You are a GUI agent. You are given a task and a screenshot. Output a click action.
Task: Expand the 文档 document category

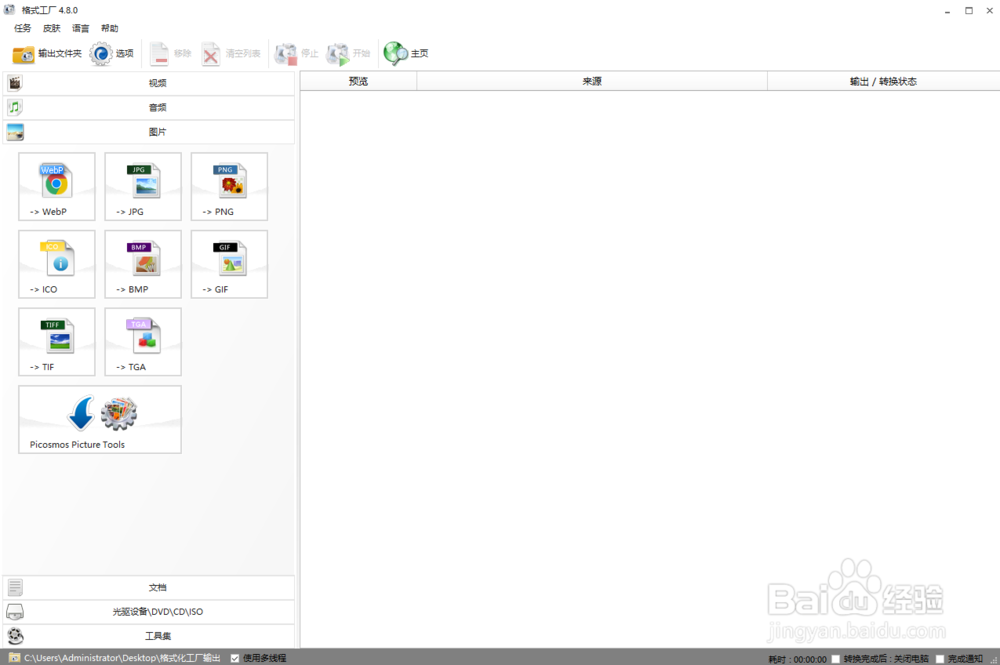(x=149, y=587)
